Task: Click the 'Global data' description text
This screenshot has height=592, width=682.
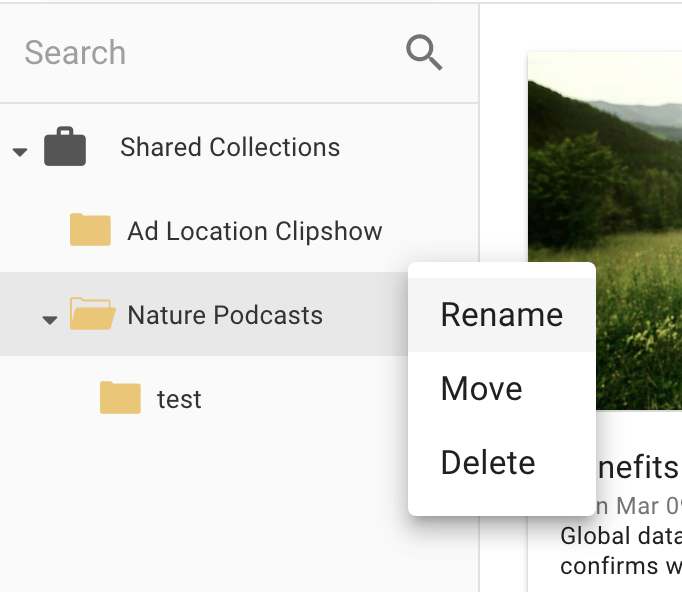Action: [x=621, y=536]
